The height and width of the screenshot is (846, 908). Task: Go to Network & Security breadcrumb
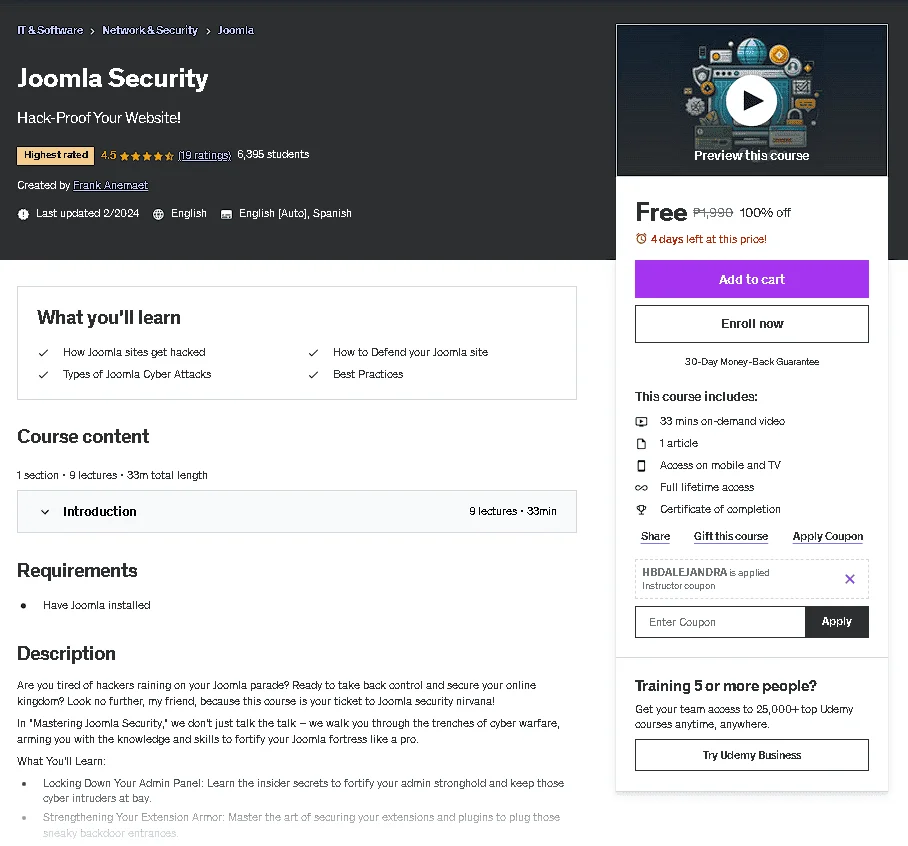coord(150,30)
